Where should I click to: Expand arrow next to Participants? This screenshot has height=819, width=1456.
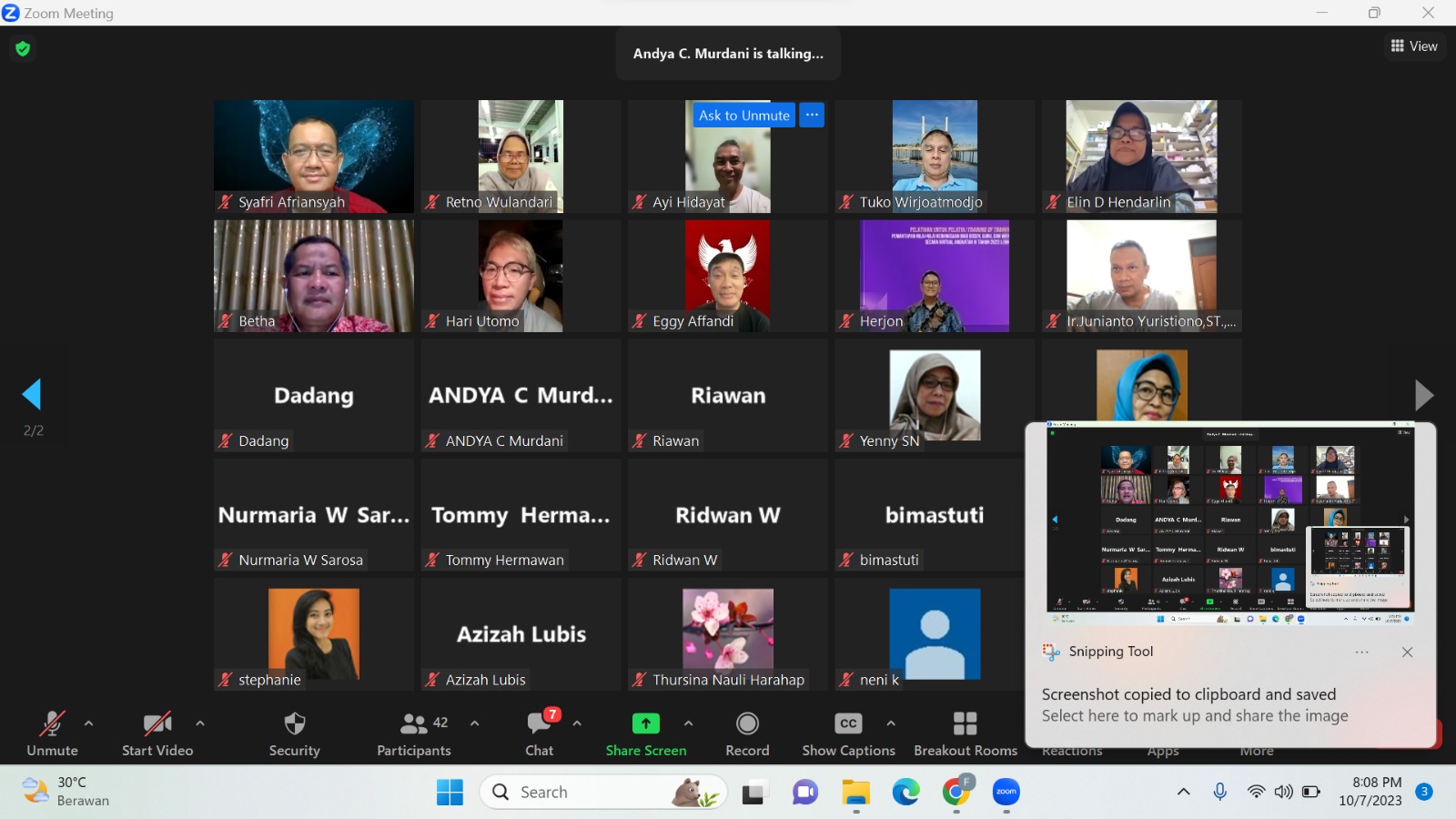pyautogui.click(x=474, y=723)
